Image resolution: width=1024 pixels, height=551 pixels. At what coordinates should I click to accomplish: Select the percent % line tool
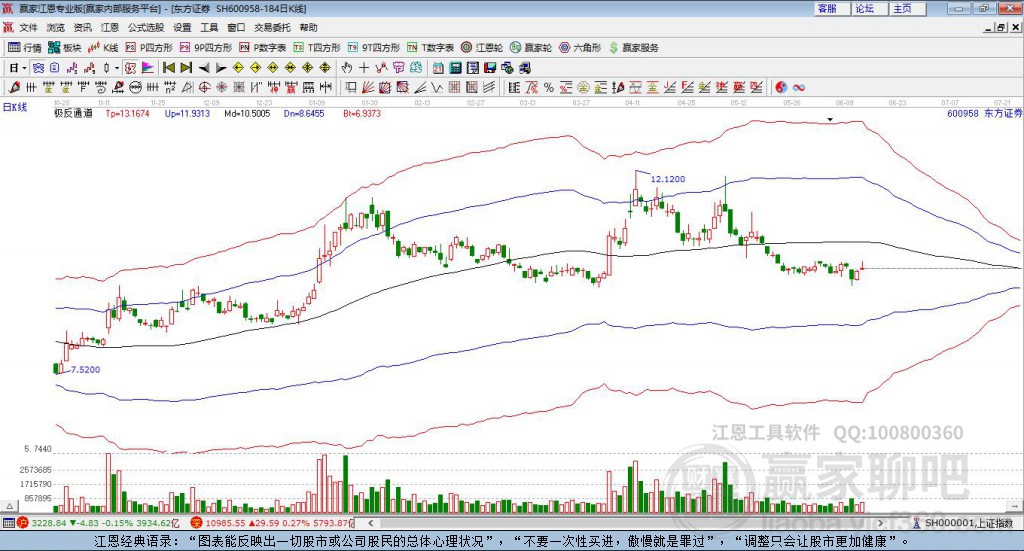pos(549,87)
